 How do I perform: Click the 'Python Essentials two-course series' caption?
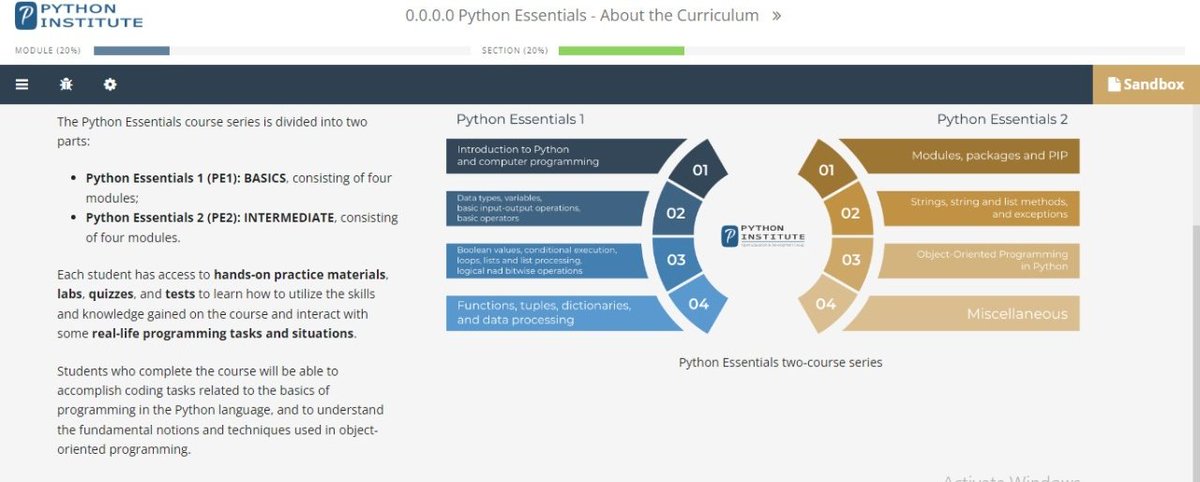(x=780, y=362)
